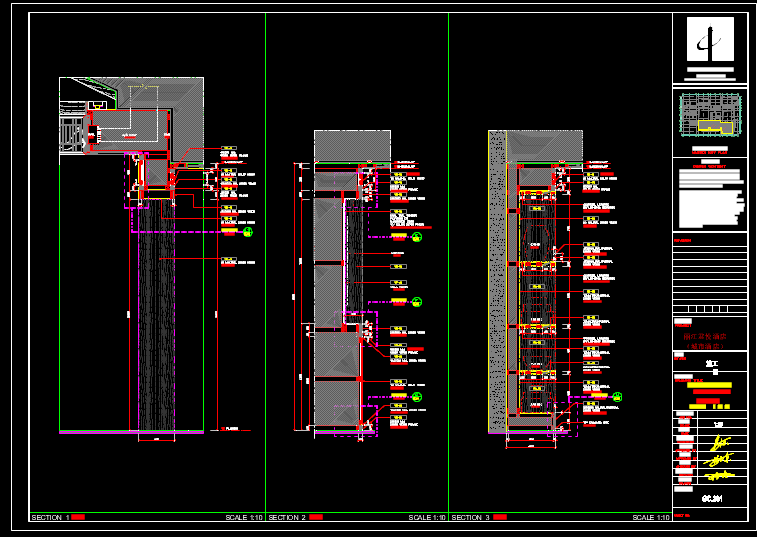Click the topmost green detail callout in Section 2
This screenshot has height=537, width=757.
[417, 237]
